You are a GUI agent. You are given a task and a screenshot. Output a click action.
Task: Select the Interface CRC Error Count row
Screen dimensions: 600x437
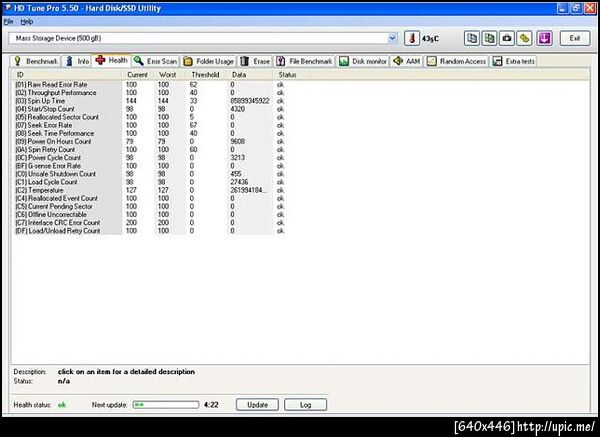[150, 223]
